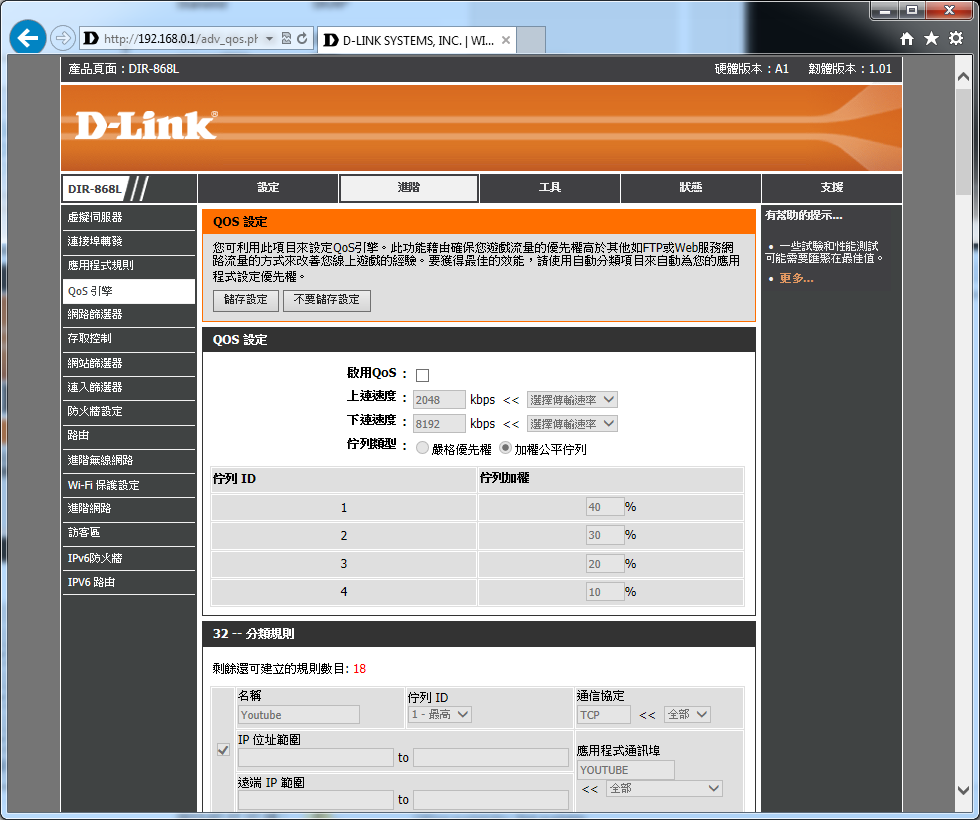Open the 上連速度 transfer rate dropdown
The height and width of the screenshot is (820, 980).
click(572, 399)
